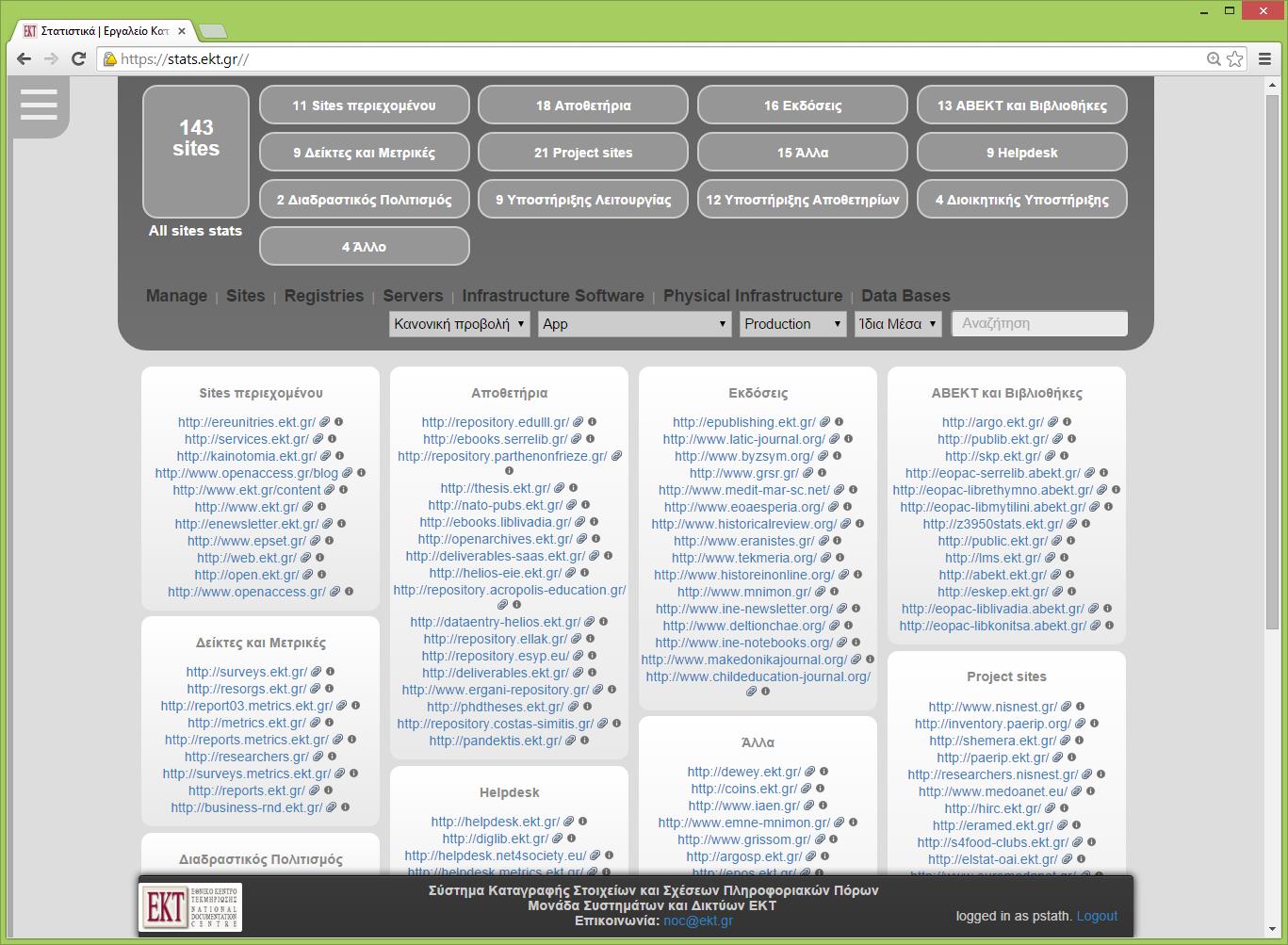Expand the 'App' dropdown
Image resolution: width=1288 pixels, height=945 pixels.
636,324
